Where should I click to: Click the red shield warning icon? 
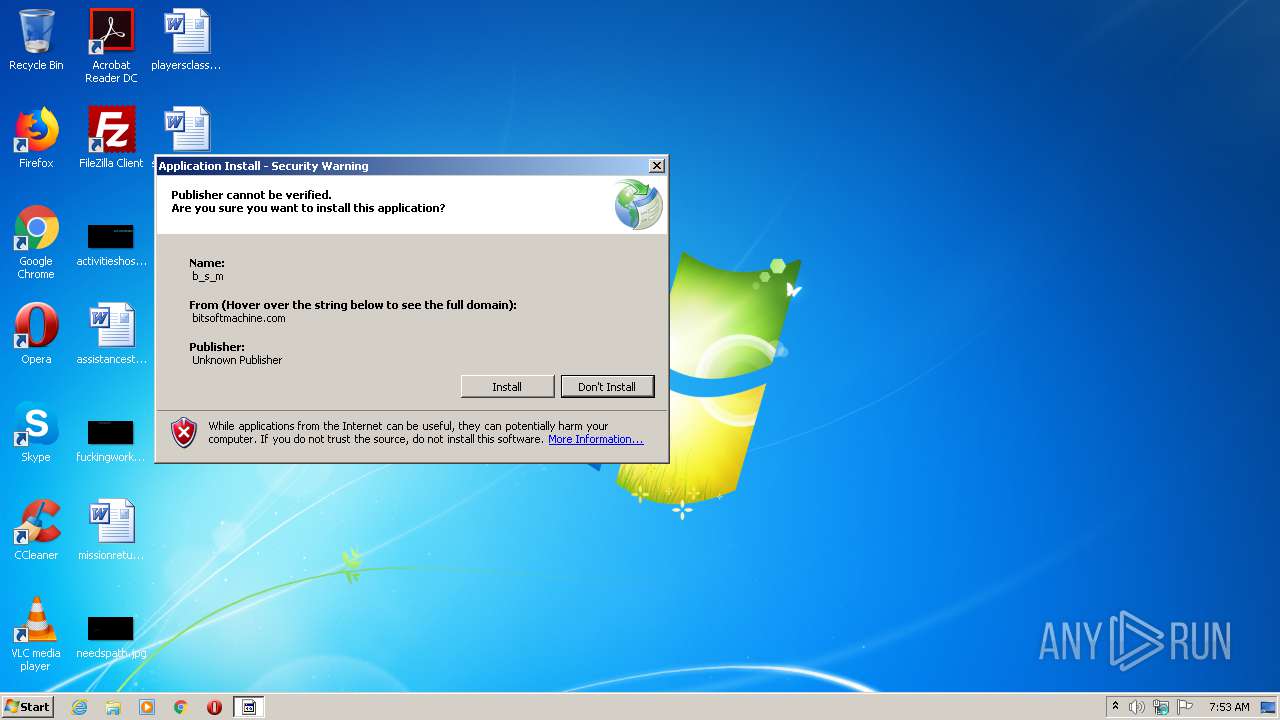tap(184, 433)
